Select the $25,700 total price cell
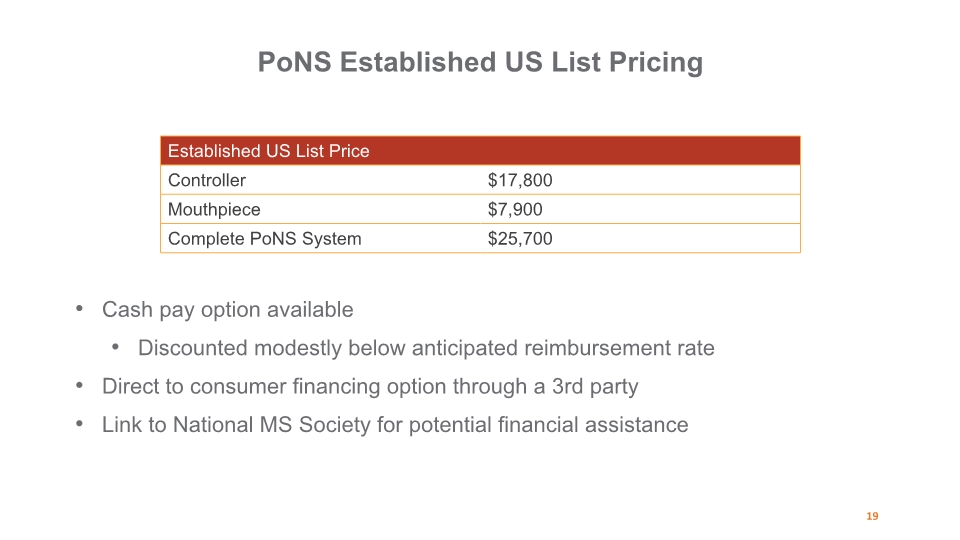The width and height of the screenshot is (960, 540). pyautogui.click(x=520, y=239)
